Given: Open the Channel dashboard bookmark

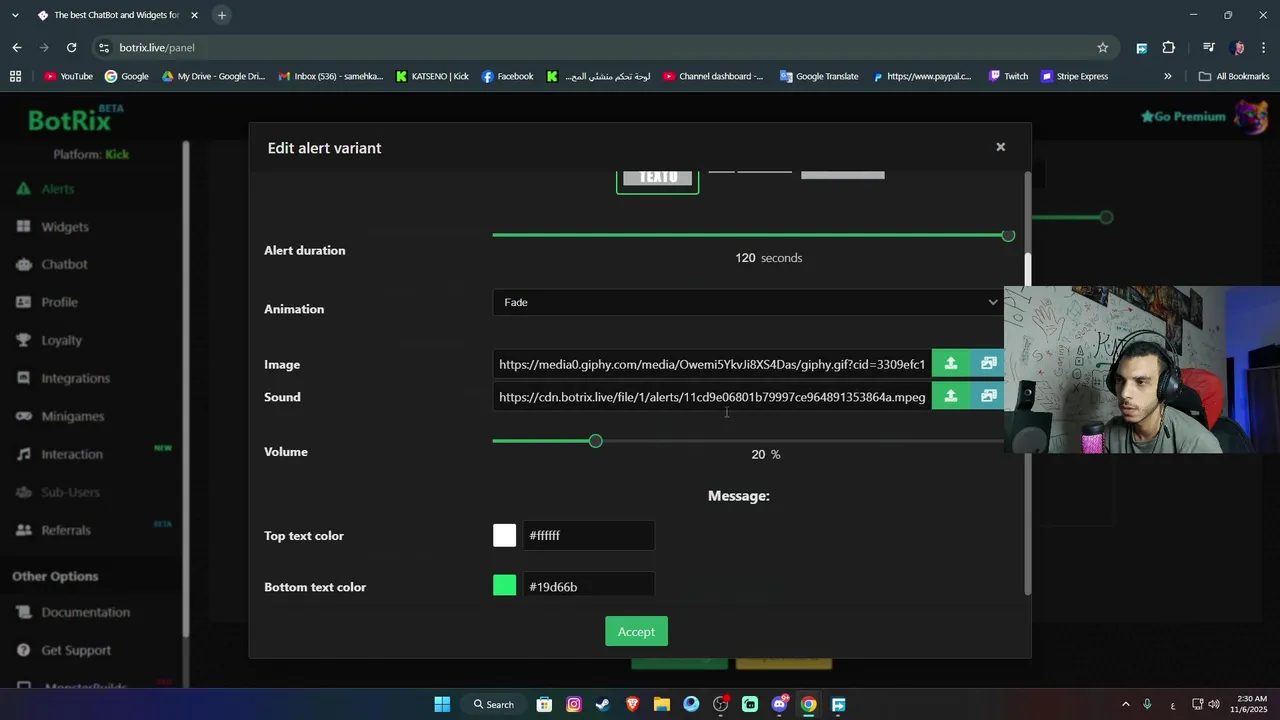Looking at the screenshot, I should 712,76.
